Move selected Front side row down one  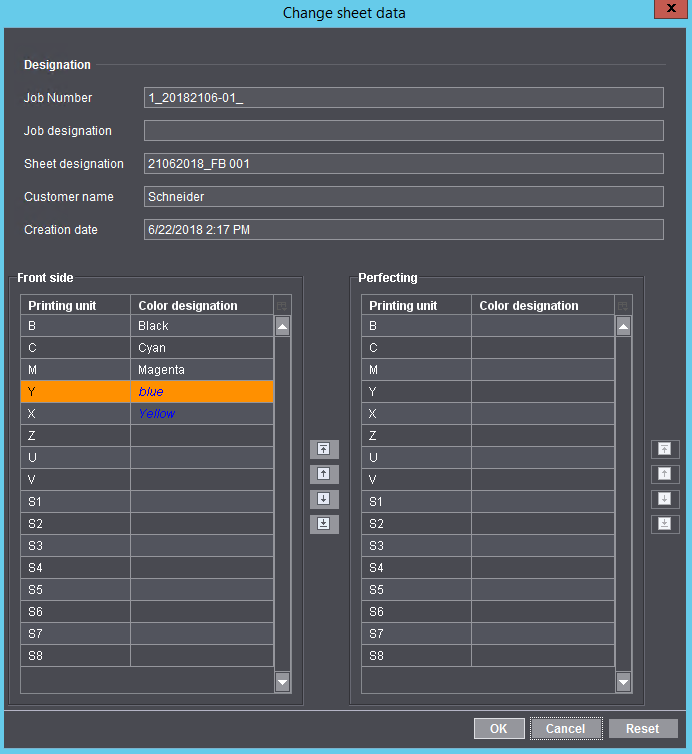click(x=324, y=499)
